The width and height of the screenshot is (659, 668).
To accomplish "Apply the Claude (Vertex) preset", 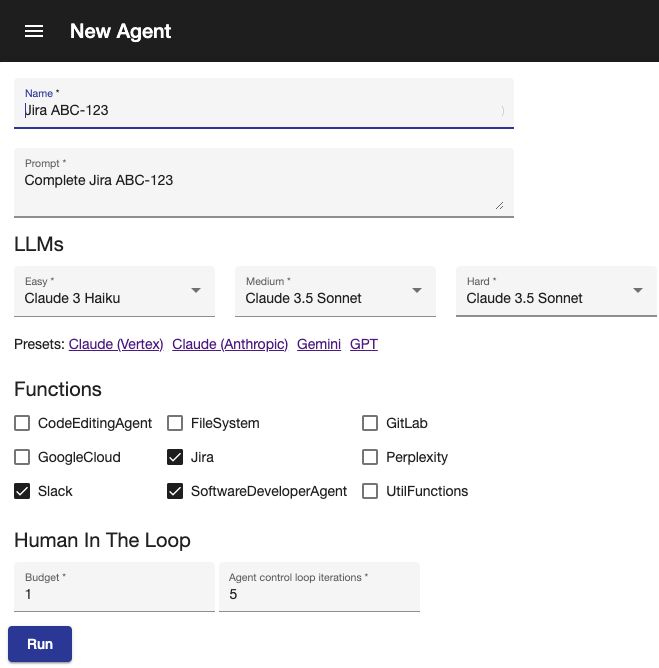I will click(x=116, y=344).
